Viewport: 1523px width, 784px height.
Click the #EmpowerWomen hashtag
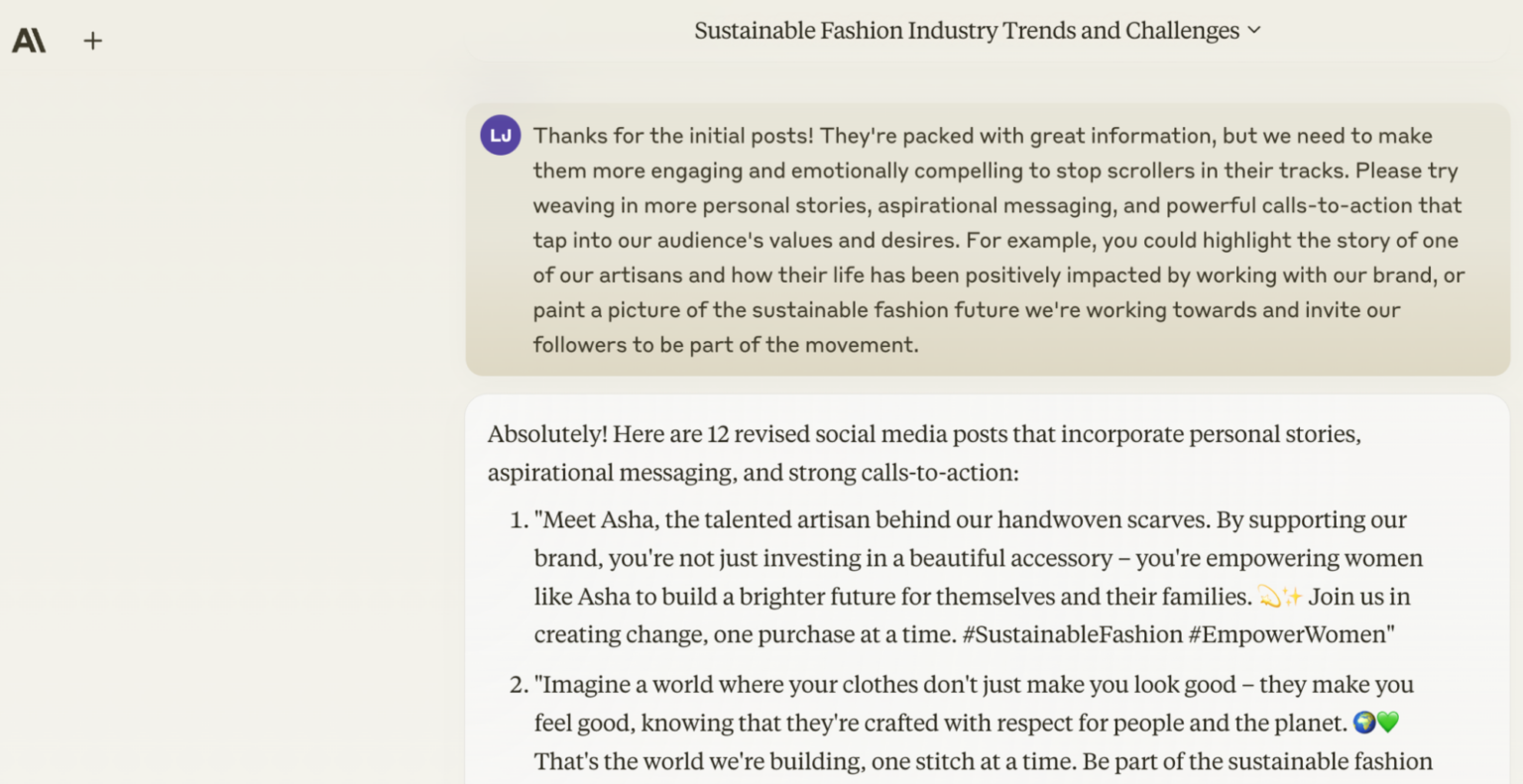pos(1289,635)
